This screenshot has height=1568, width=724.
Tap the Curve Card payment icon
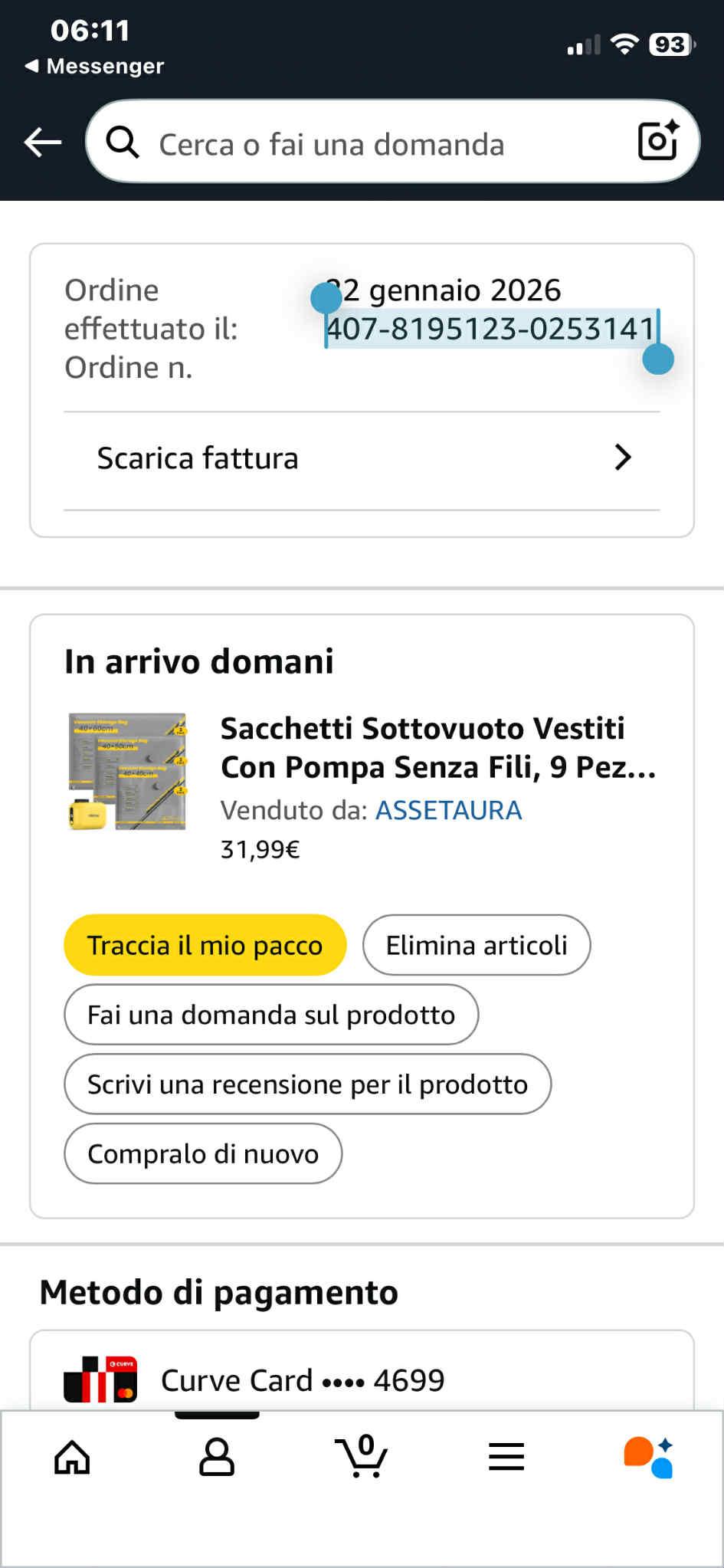point(100,1380)
